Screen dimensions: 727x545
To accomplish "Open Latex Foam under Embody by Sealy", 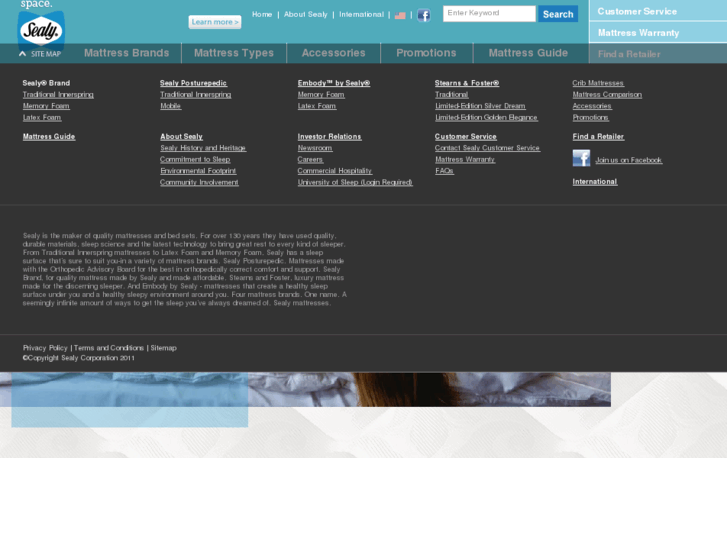I will [317, 106].
